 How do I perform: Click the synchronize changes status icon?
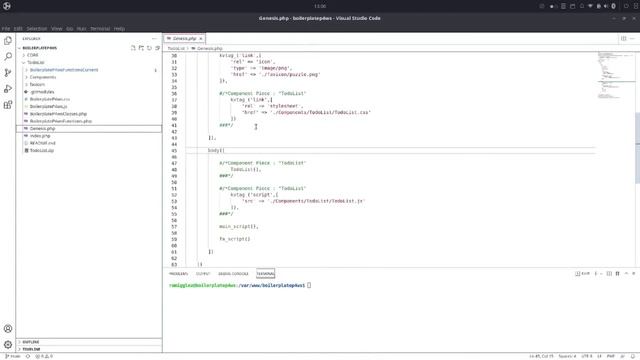pyautogui.click(x=28, y=356)
